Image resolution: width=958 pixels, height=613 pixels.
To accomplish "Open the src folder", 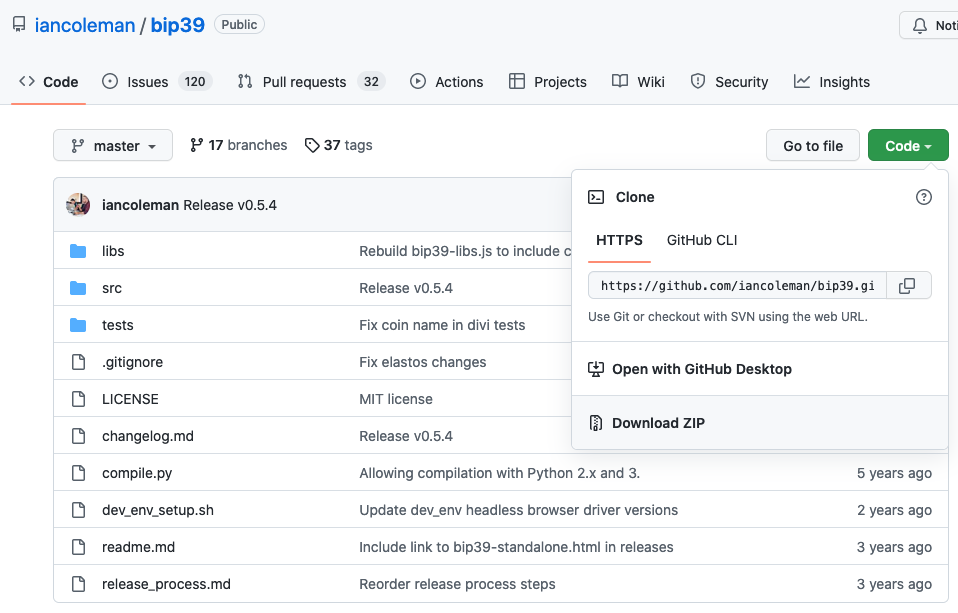I will coord(112,288).
